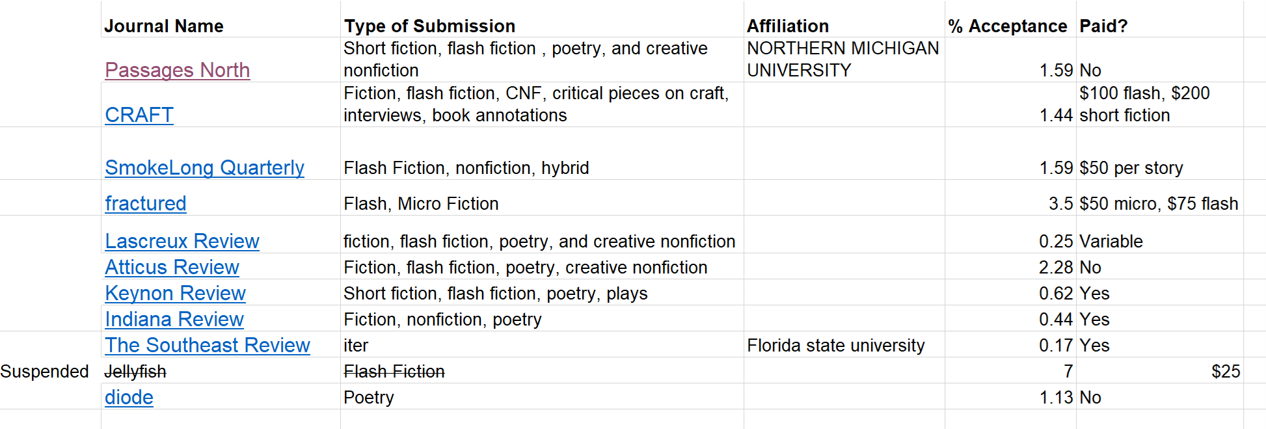Select the Journal Name header cell

point(220,26)
